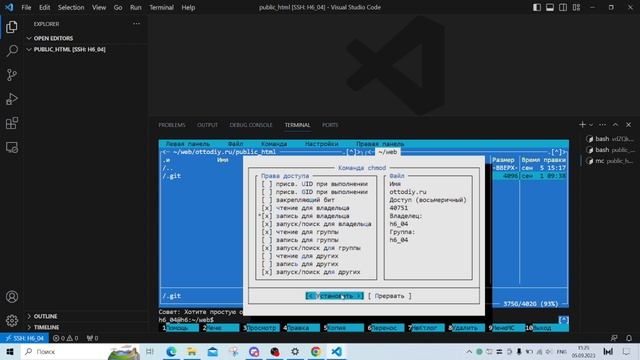
Task: Open the File menu
Action: coord(26,7)
